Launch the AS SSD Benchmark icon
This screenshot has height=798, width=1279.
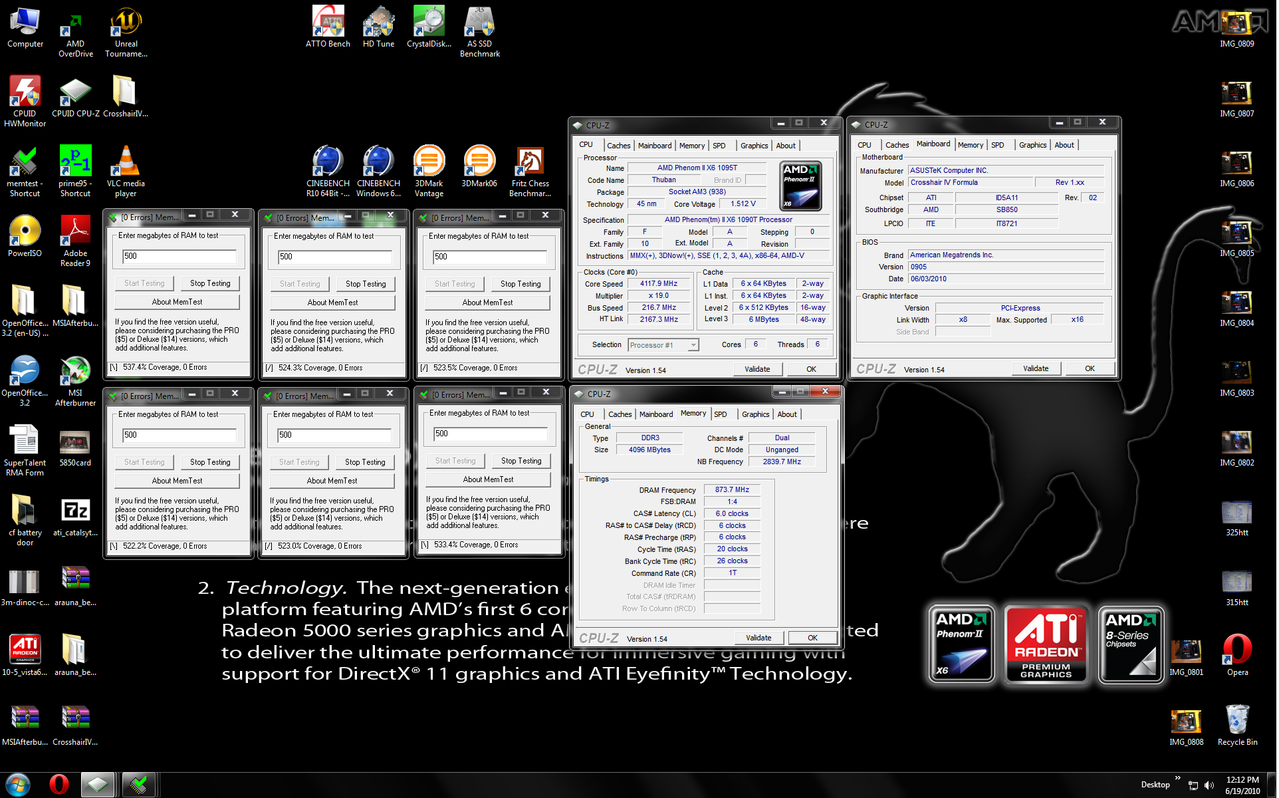[479, 32]
